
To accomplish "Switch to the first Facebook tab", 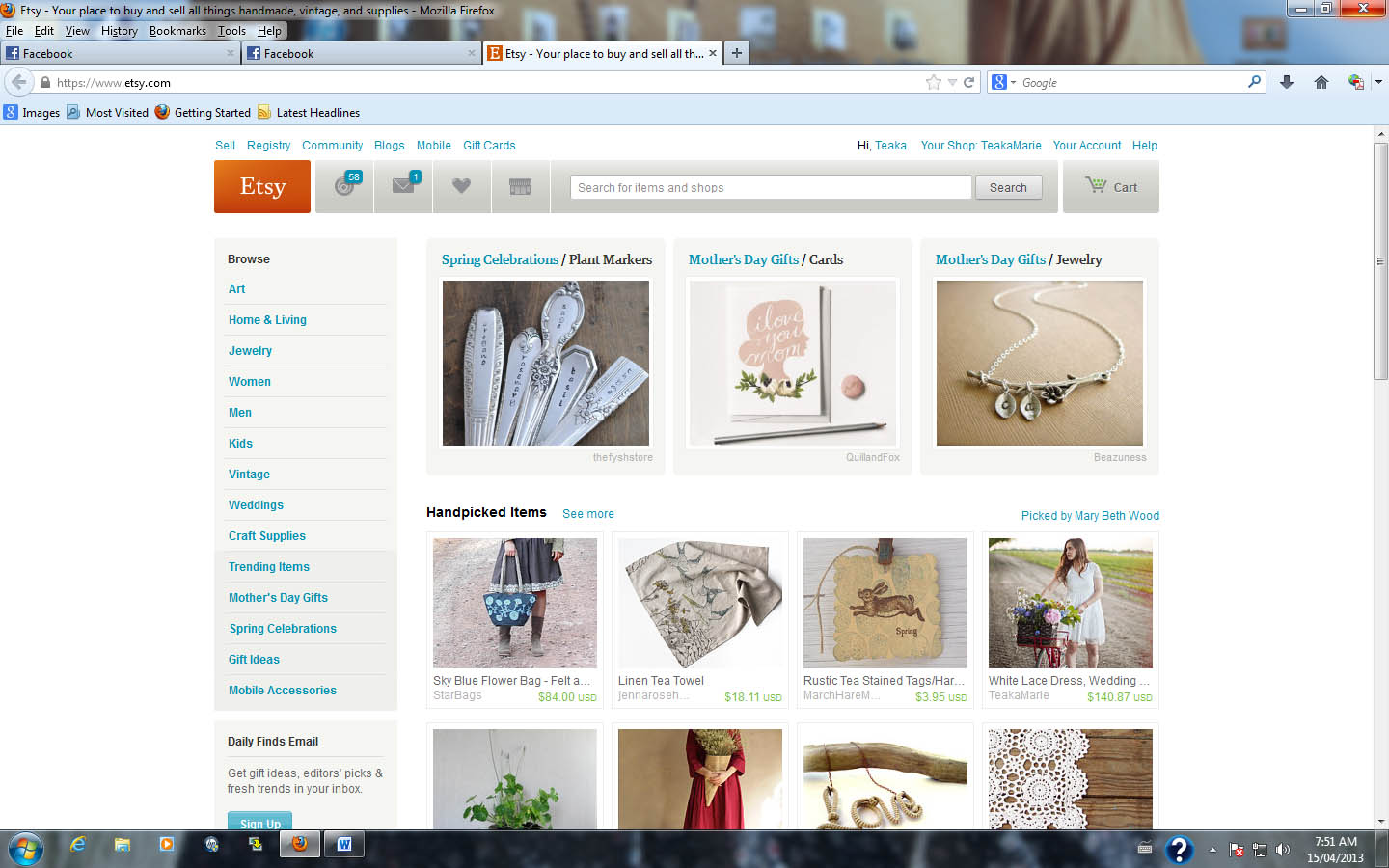I will [x=120, y=53].
